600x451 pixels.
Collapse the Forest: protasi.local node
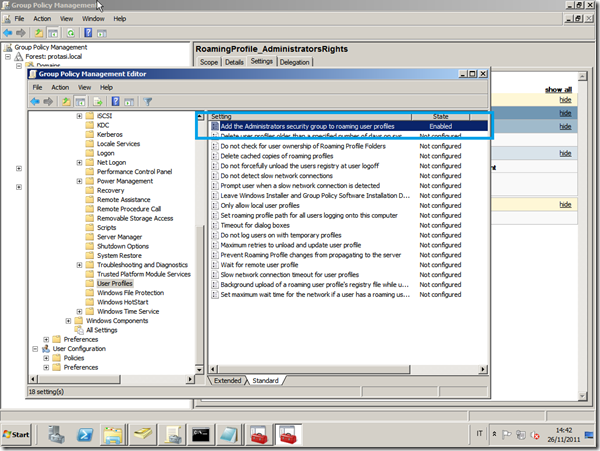(8, 56)
